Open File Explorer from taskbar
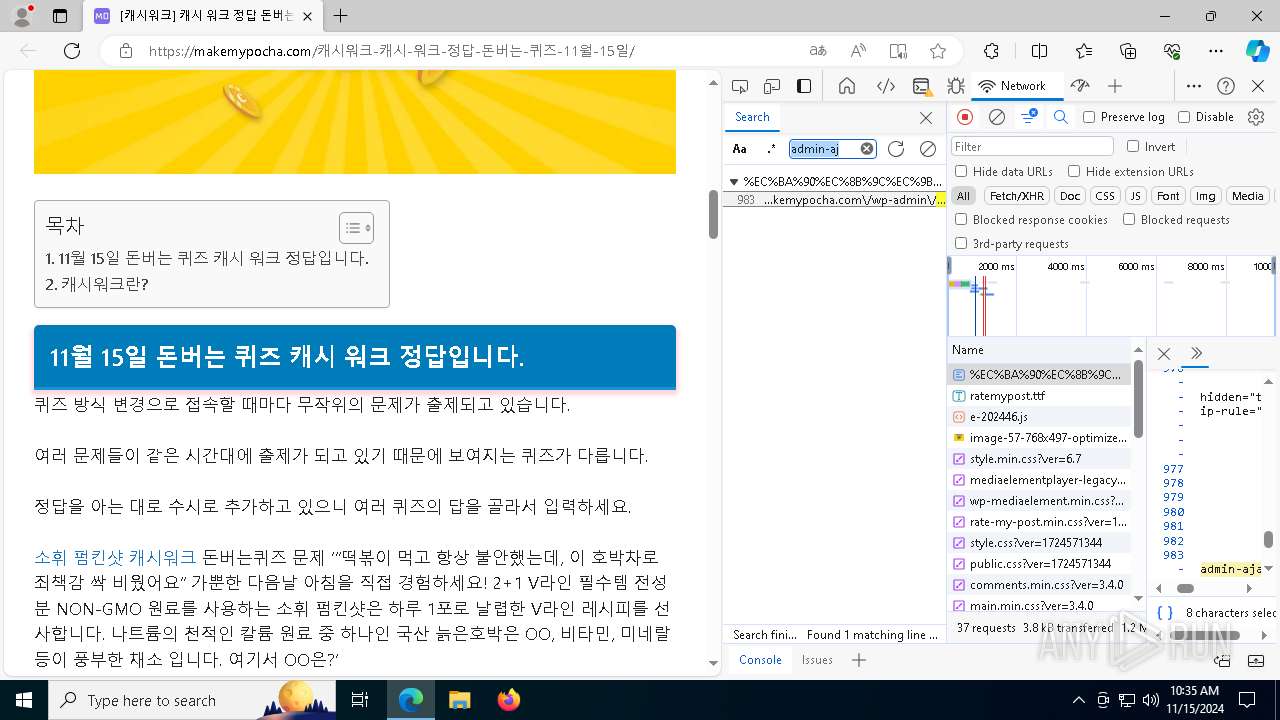The height and width of the screenshot is (720, 1280). click(x=459, y=700)
